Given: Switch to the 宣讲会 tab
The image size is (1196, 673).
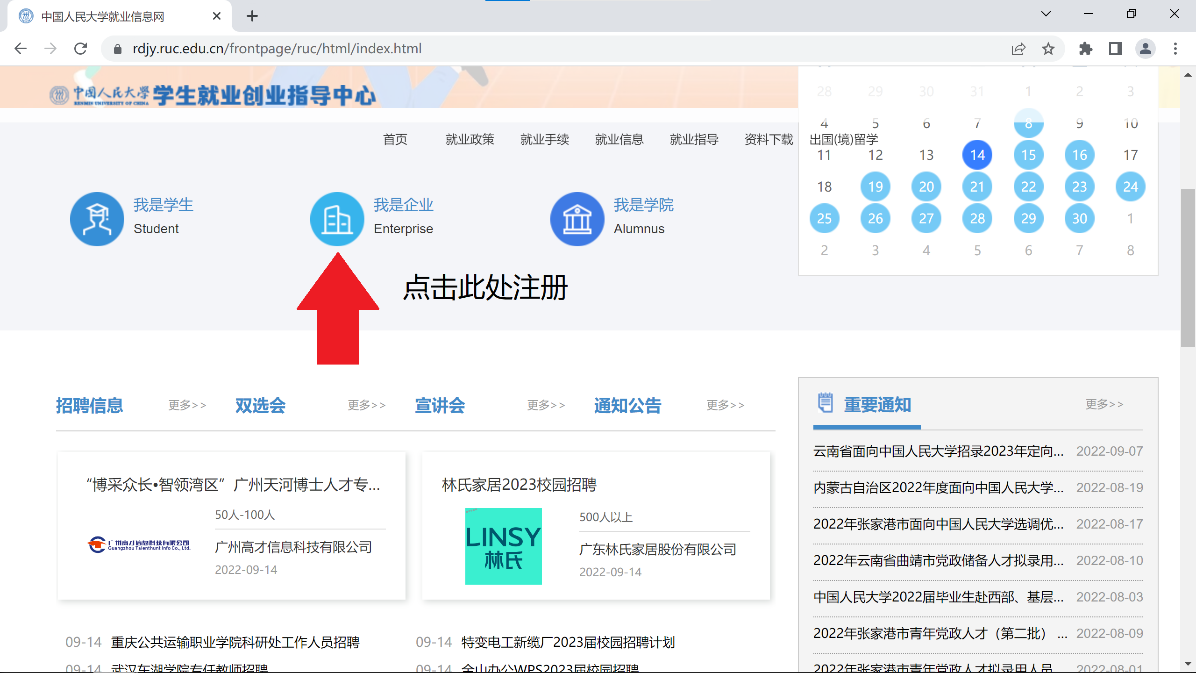Looking at the screenshot, I should pos(440,405).
